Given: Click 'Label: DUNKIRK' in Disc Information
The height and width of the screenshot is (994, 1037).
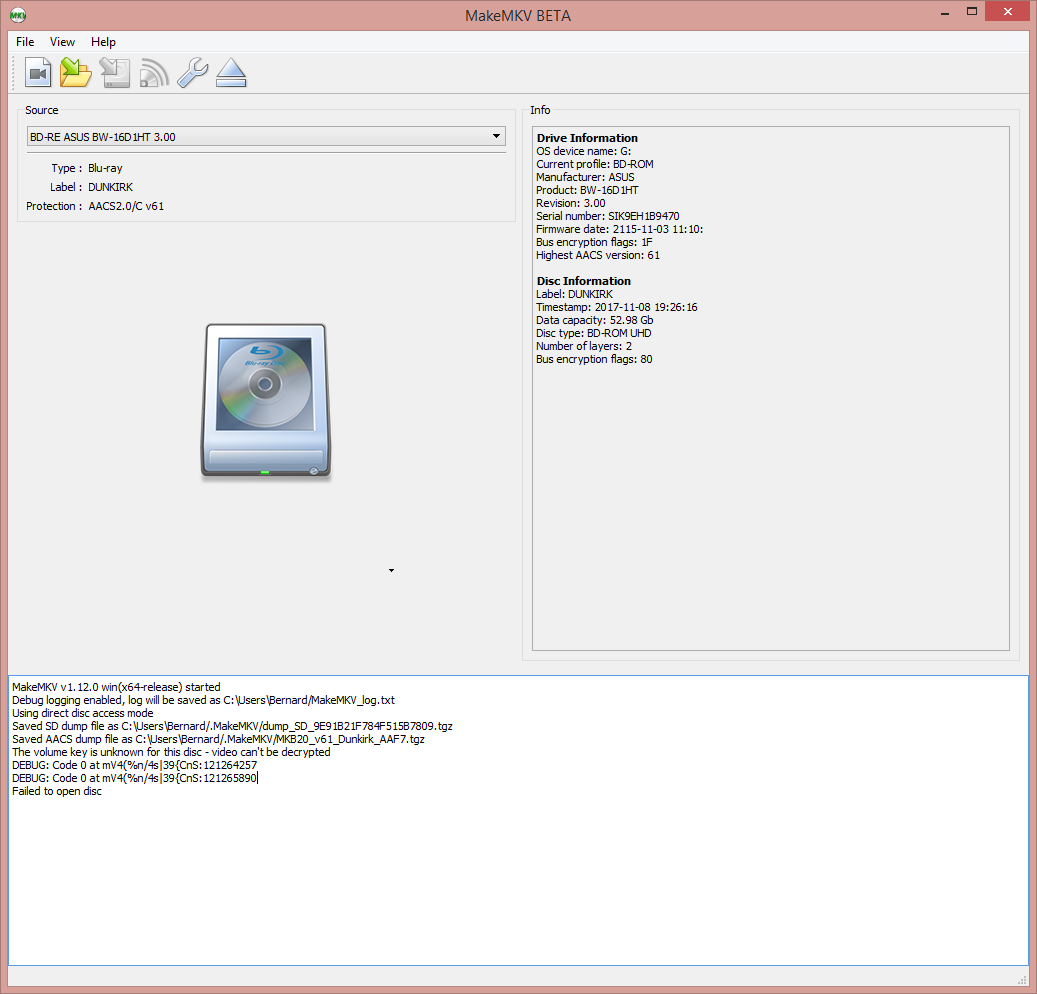Looking at the screenshot, I should click(x=575, y=294).
